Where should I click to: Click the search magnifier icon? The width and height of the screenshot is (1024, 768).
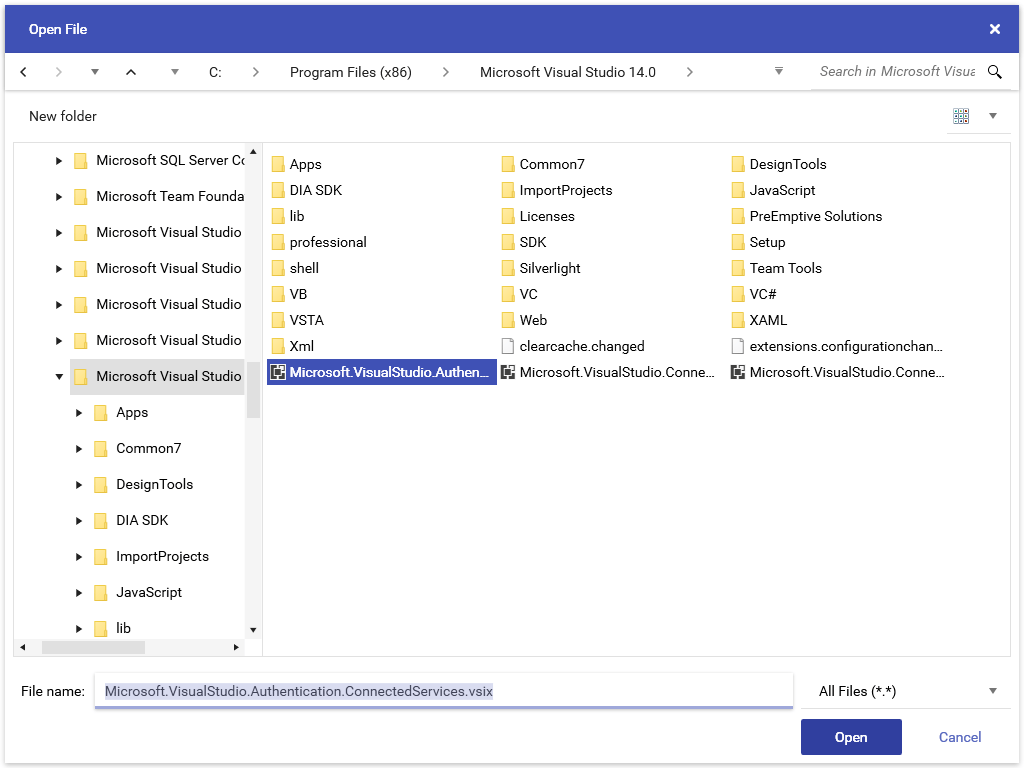[995, 72]
